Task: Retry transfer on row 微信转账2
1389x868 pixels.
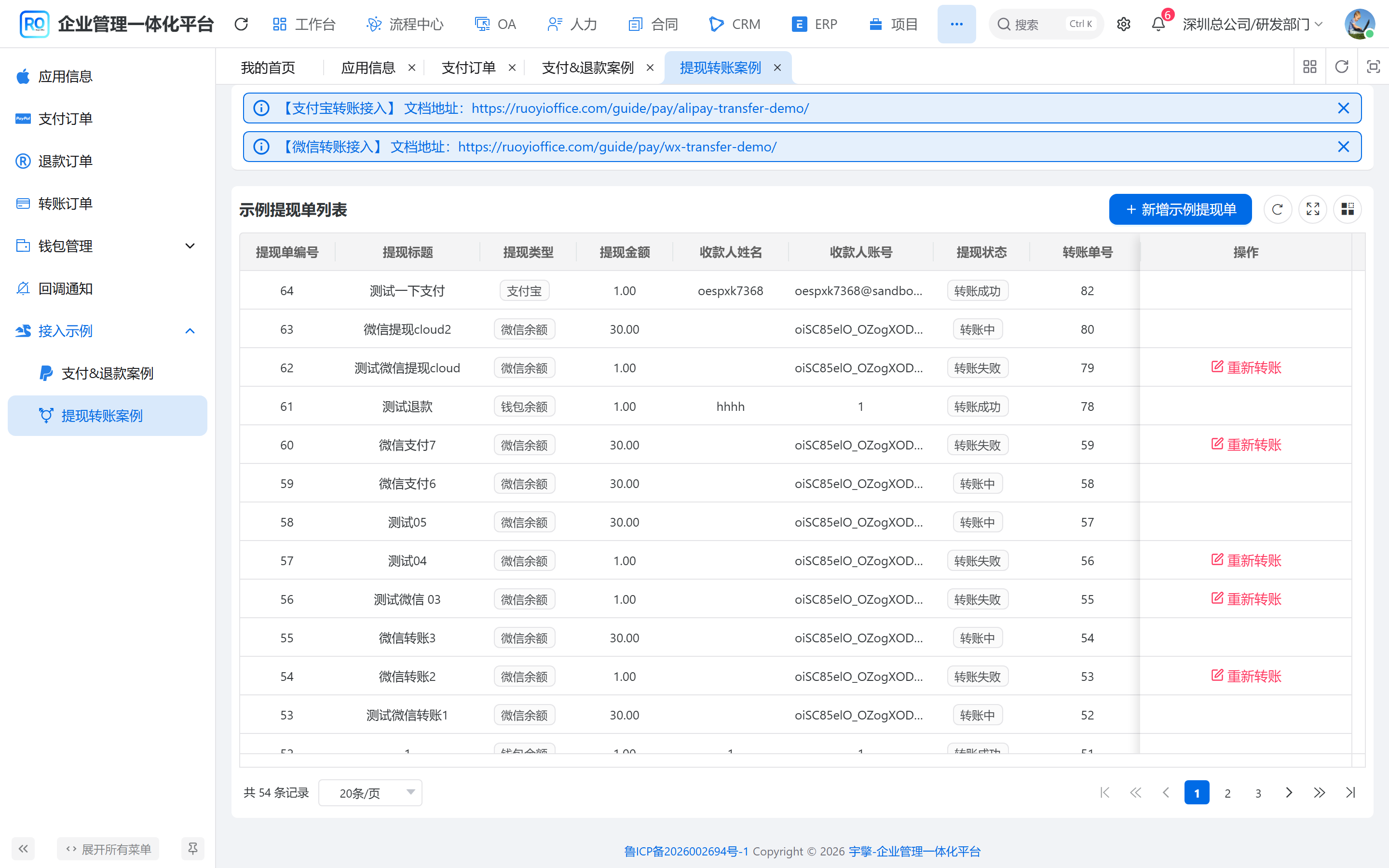Action: 1246,676
